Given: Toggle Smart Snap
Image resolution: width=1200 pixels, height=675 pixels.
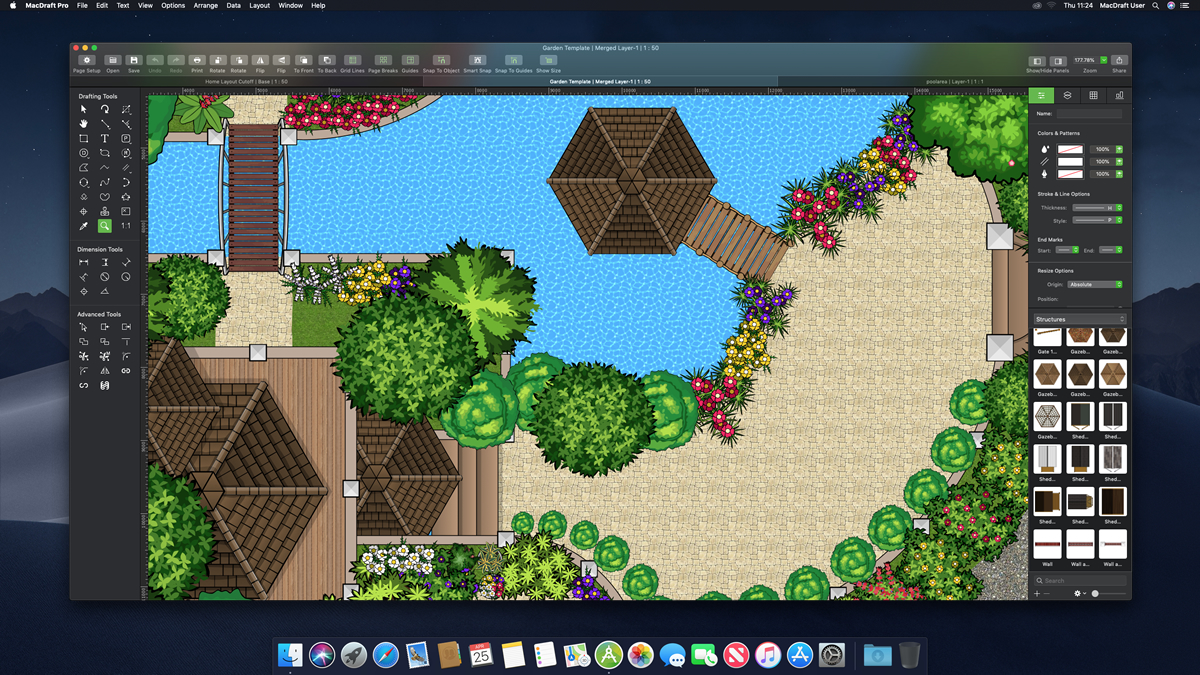Looking at the screenshot, I should [477, 64].
